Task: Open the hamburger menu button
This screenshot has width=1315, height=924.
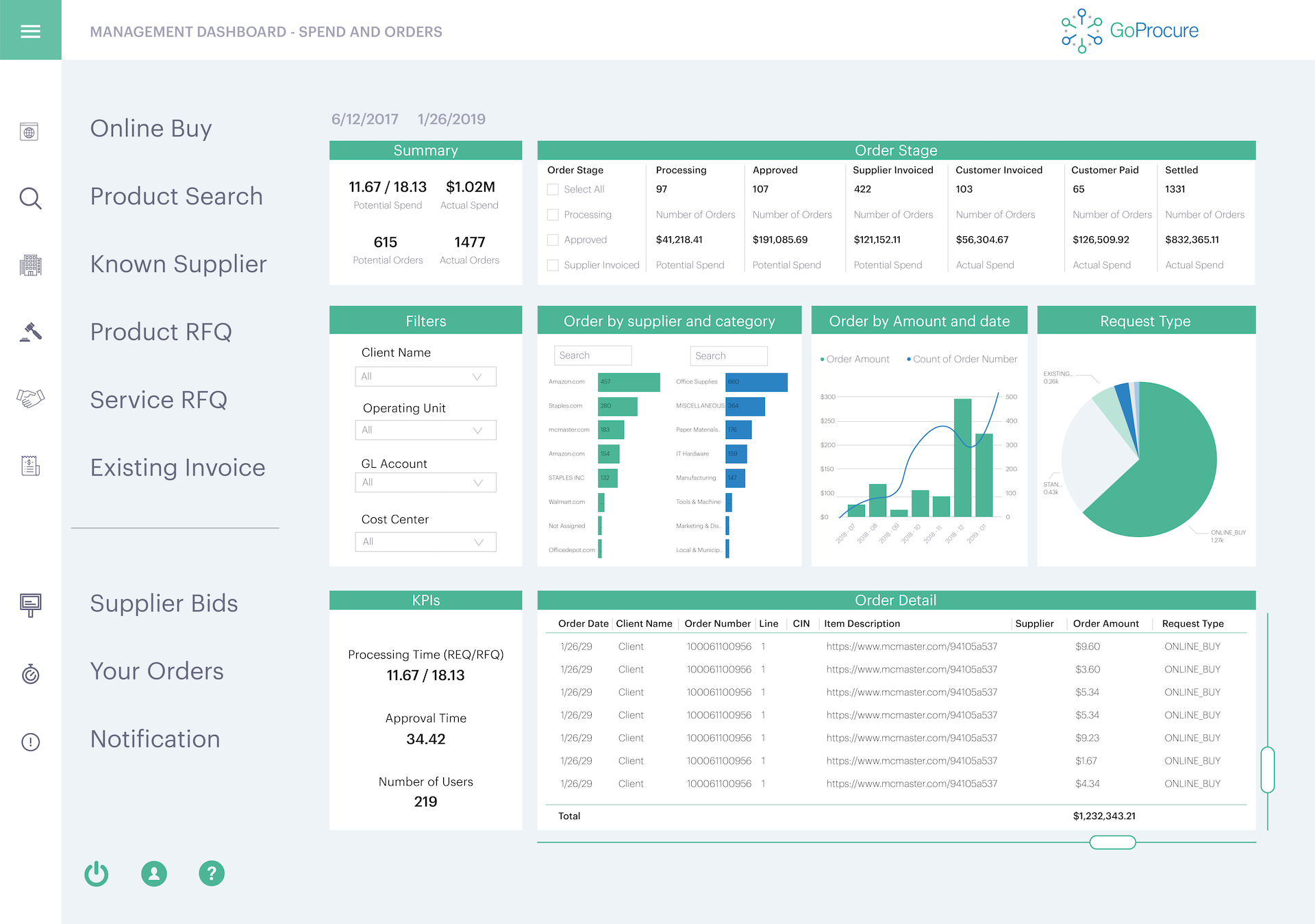Action: [x=30, y=31]
